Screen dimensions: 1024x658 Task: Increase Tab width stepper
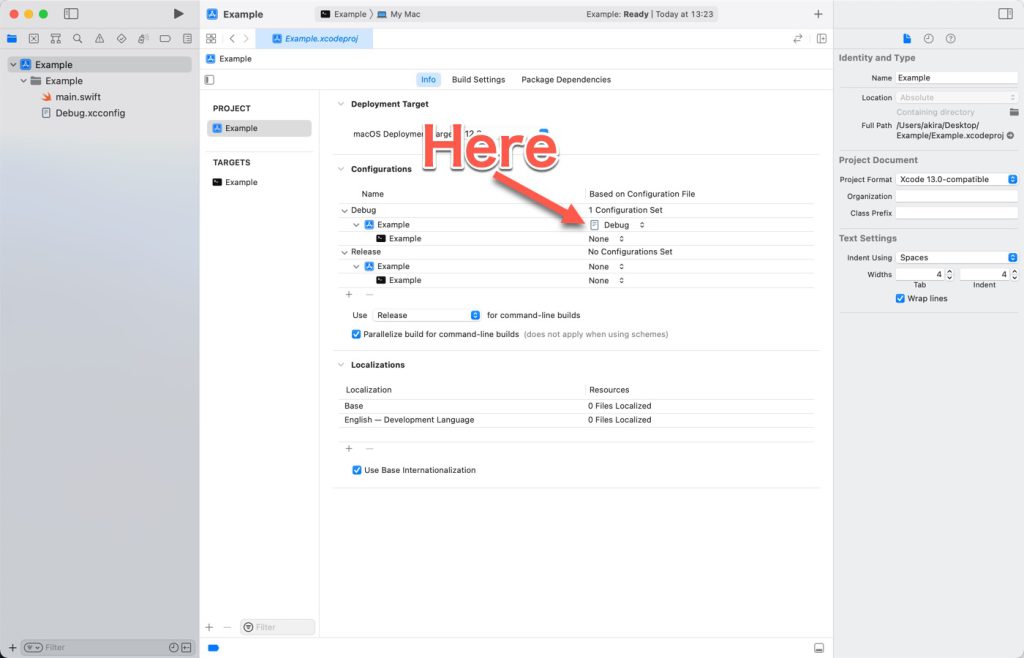950,272
